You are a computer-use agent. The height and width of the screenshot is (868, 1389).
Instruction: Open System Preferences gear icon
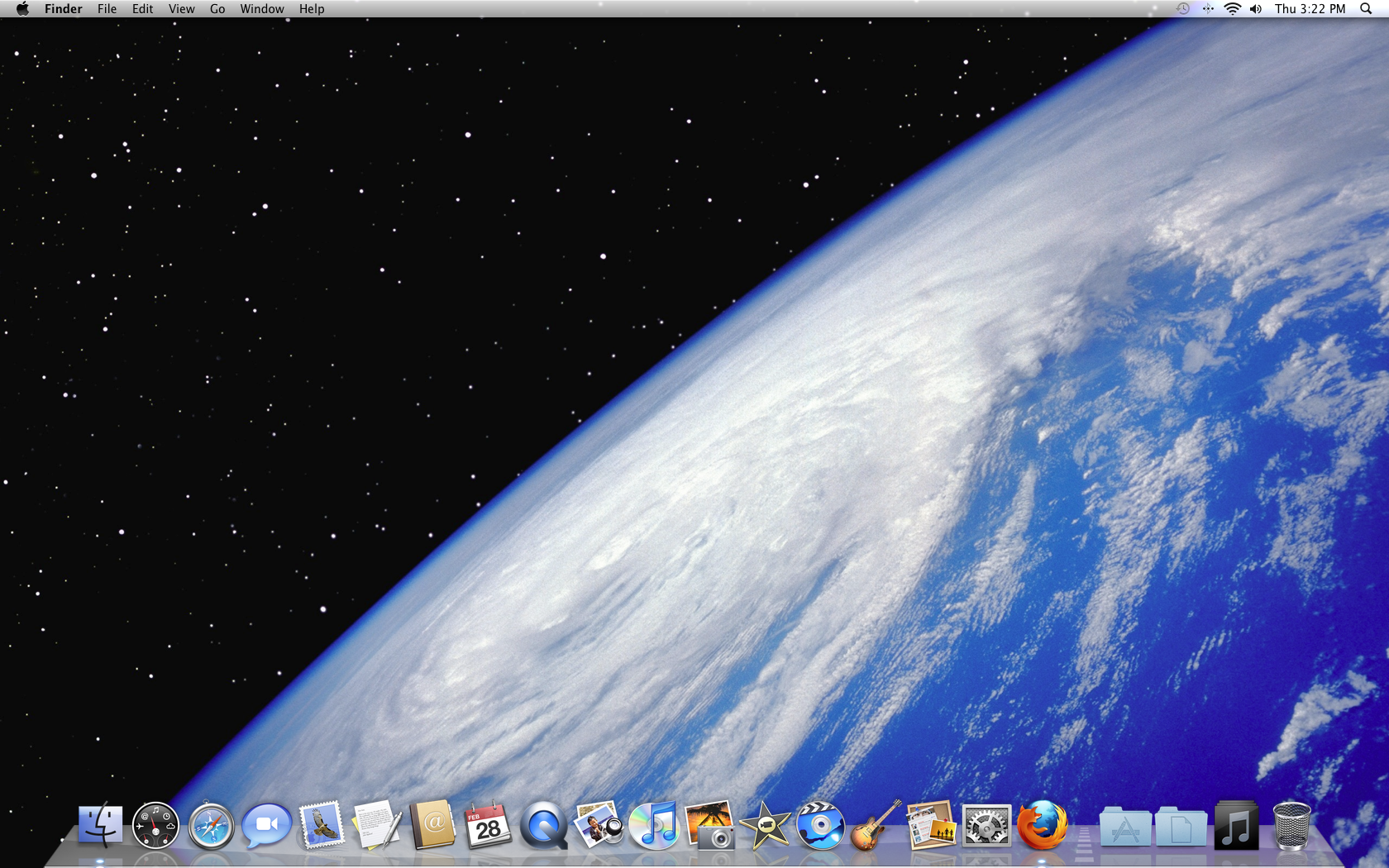pyautogui.click(x=987, y=825)
